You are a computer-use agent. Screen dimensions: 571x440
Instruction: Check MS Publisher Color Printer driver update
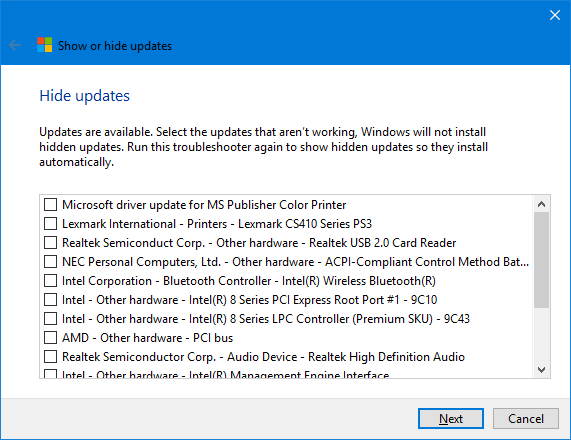[50, 205]
